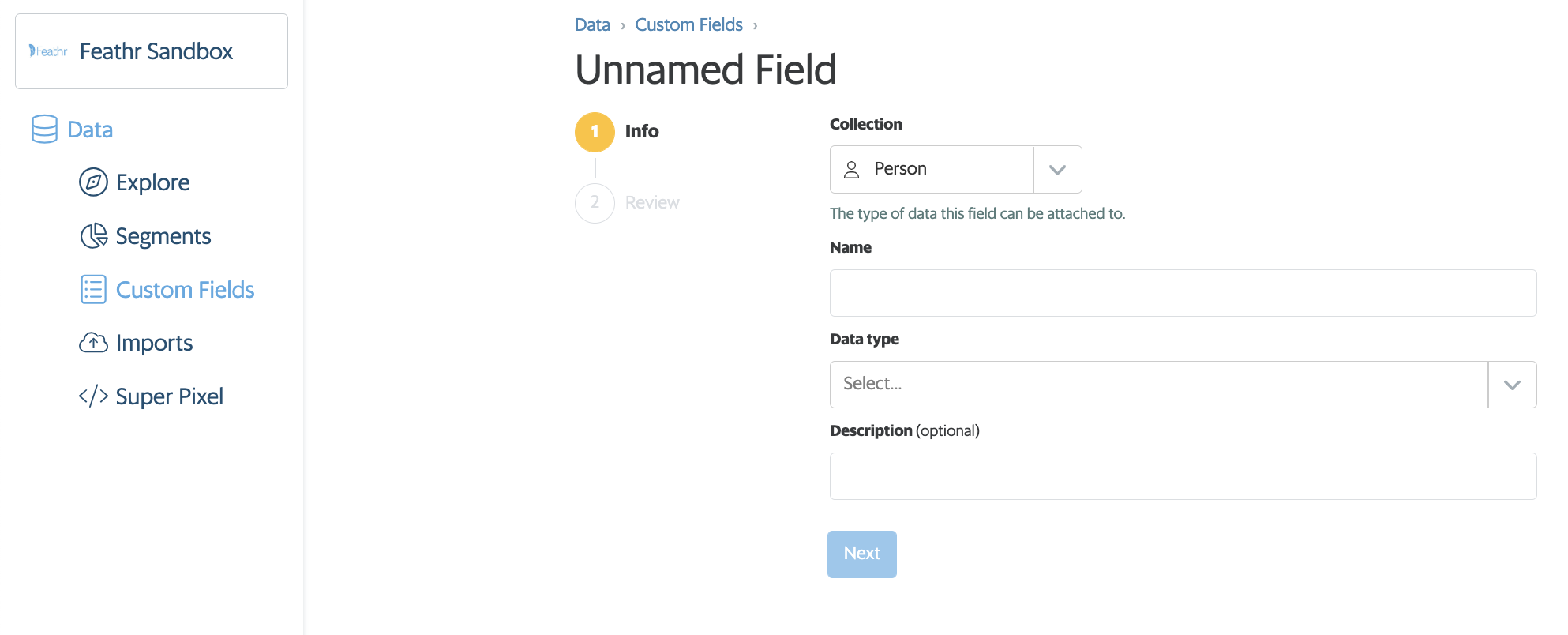The height and width of the screenshot is (635, 1568).
Task: Open the Collection dropdown showing Person
Action: pos(955,169)
